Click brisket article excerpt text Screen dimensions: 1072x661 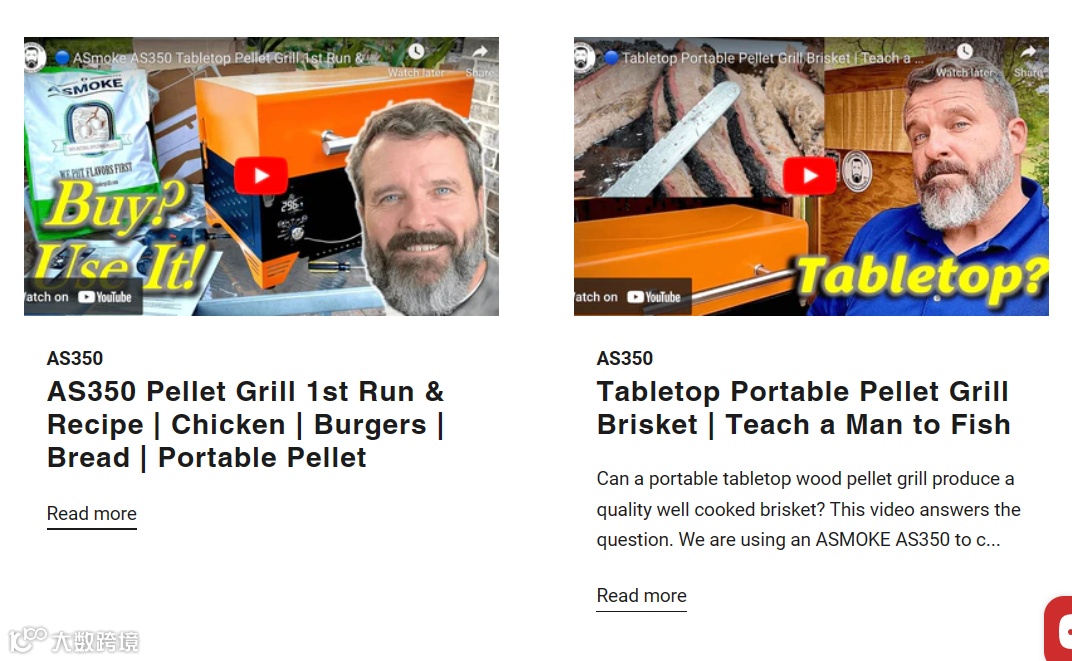(808, 509)
